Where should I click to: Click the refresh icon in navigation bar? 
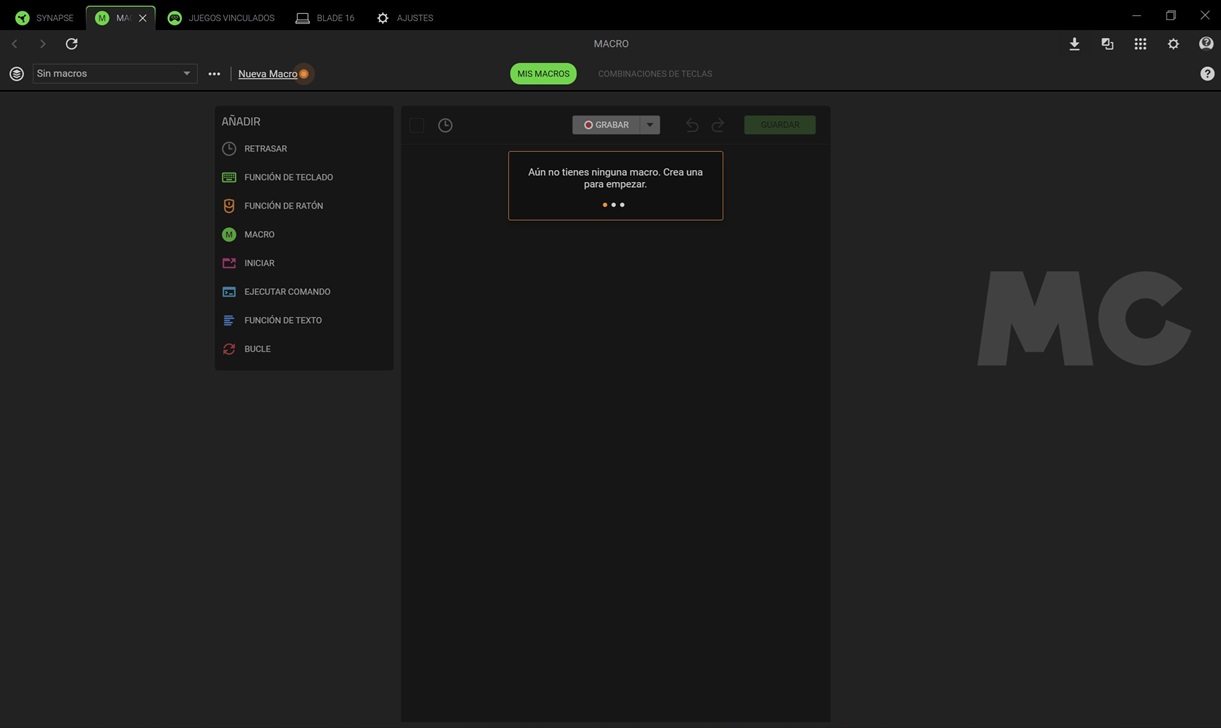71,44
